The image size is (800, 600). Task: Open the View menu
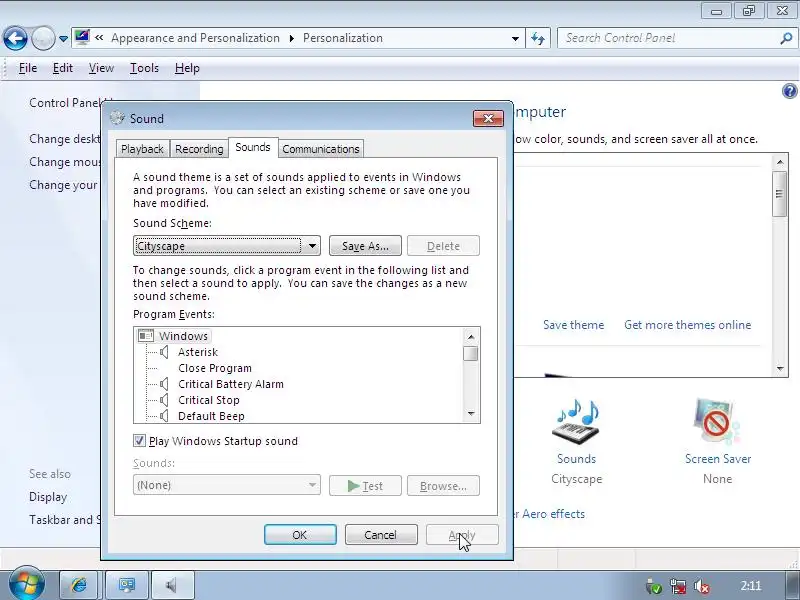click(x=101, y=68)
